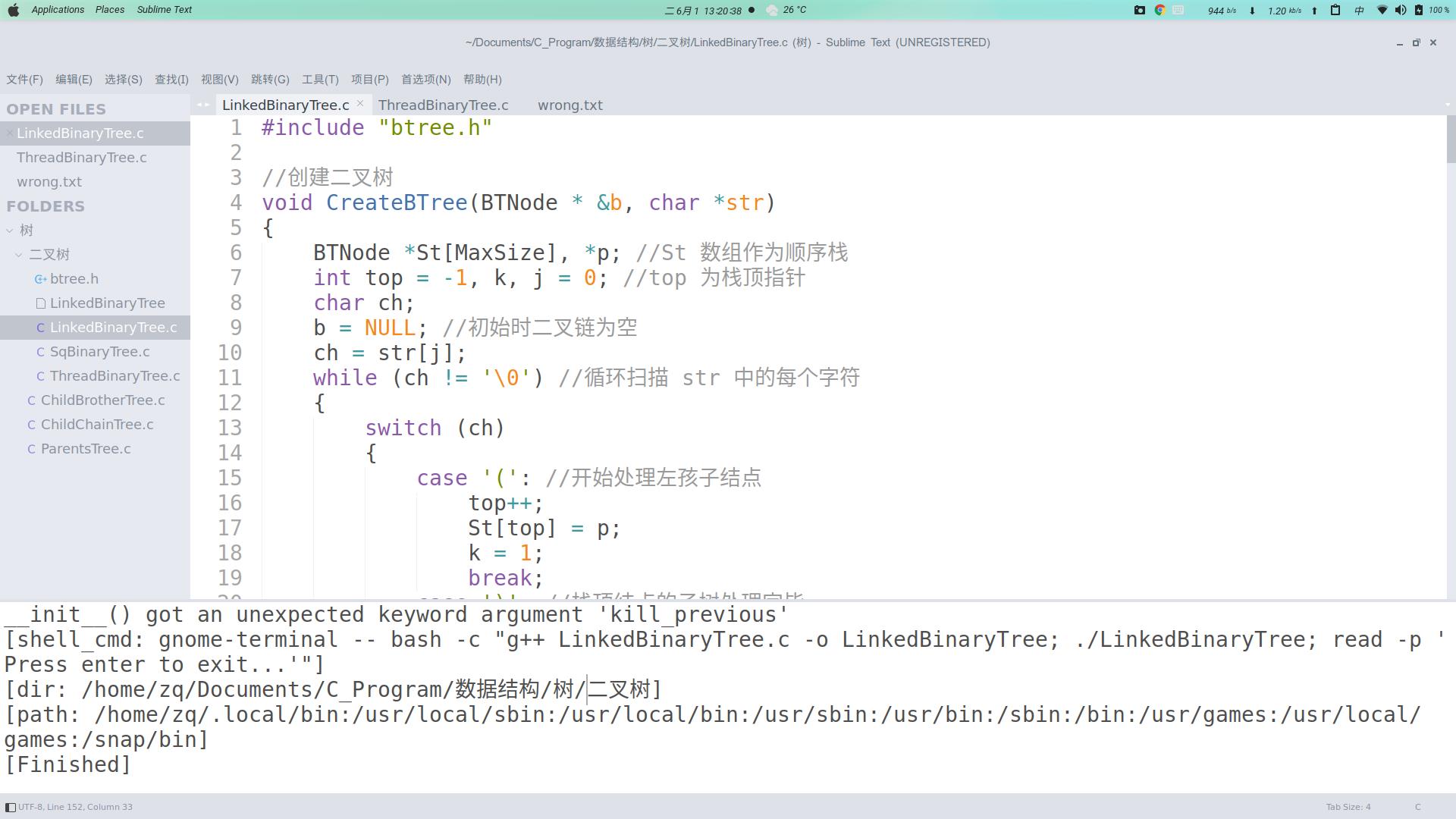1456x819 pixels.
Task: Open btree.h from the folder tree
Action: 74,279
